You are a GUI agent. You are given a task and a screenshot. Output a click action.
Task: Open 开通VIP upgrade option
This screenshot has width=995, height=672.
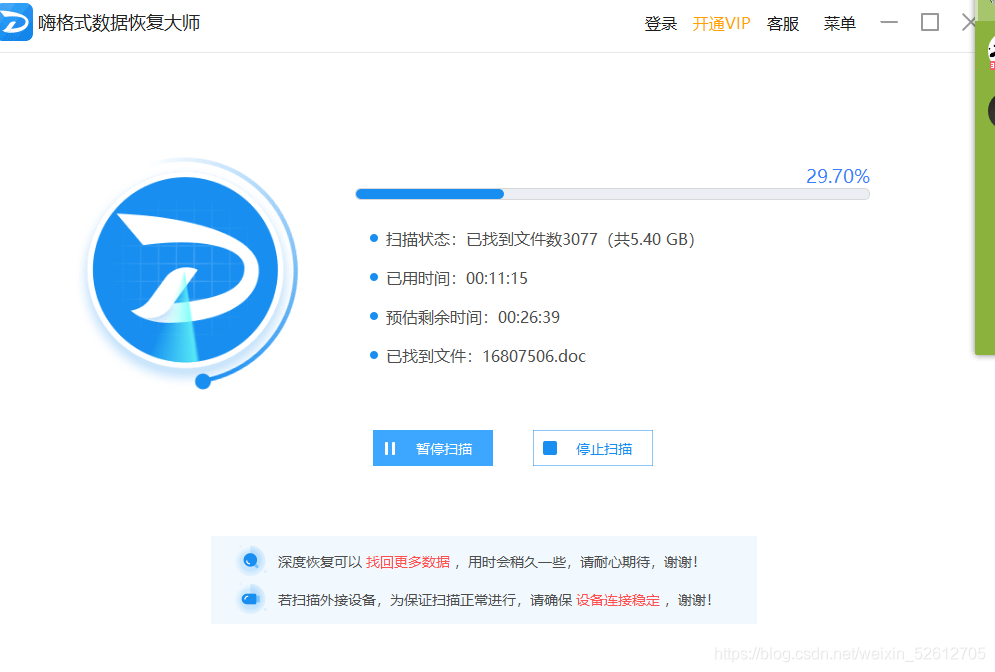pyautogui.click(x=722, y=24)
